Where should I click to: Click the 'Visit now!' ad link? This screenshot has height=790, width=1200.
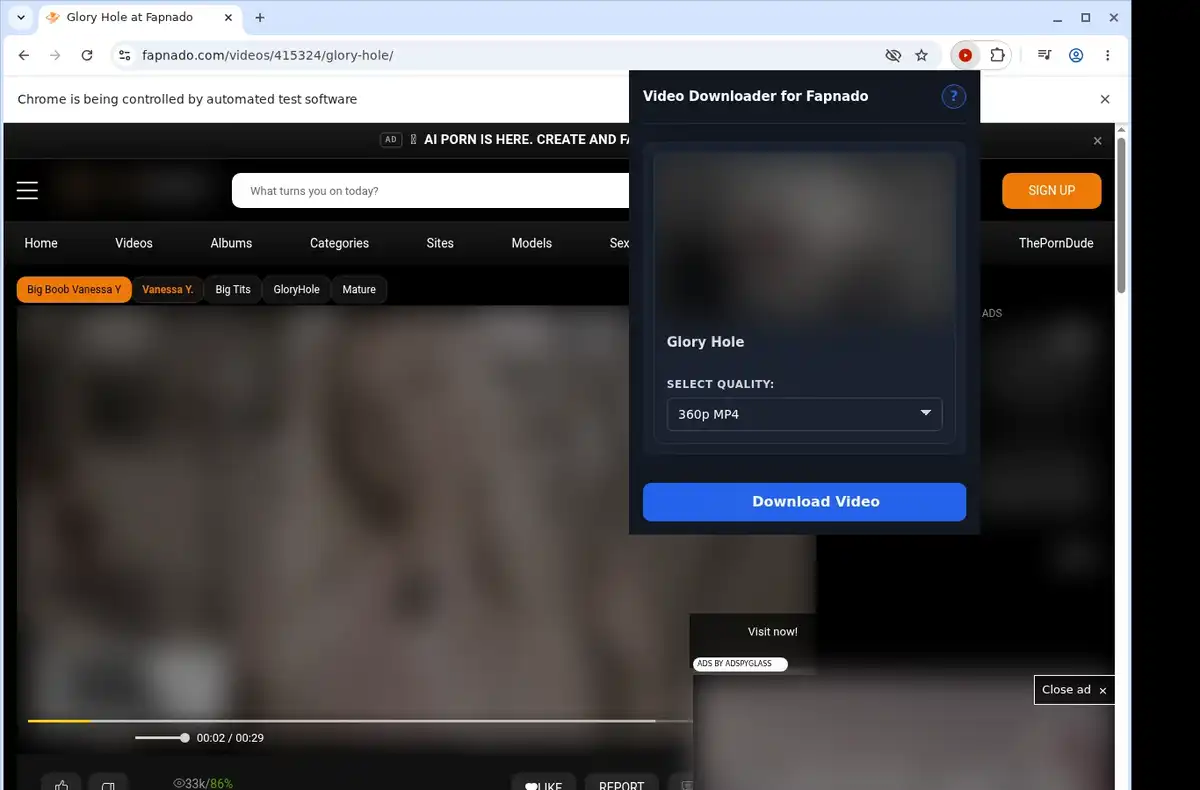(772, 632)
